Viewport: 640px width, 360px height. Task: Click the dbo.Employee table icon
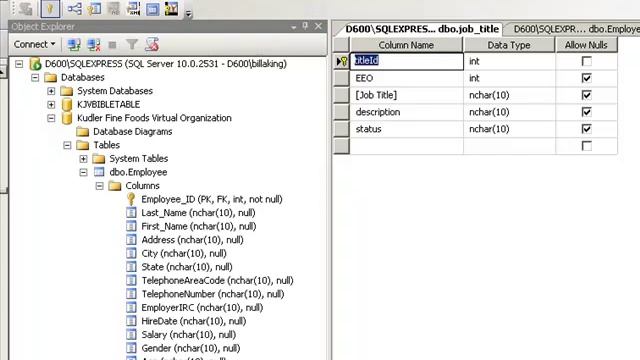(99, 172)
